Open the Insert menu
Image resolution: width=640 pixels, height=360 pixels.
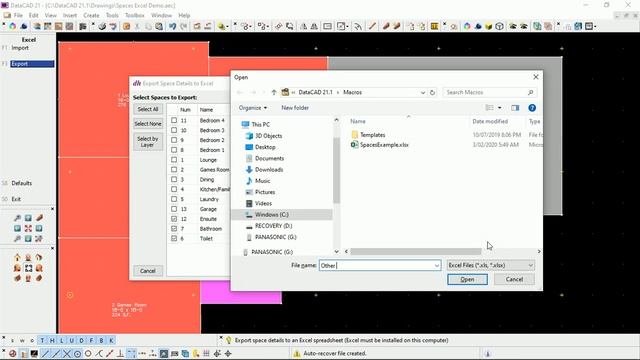[x=70, y=15]
